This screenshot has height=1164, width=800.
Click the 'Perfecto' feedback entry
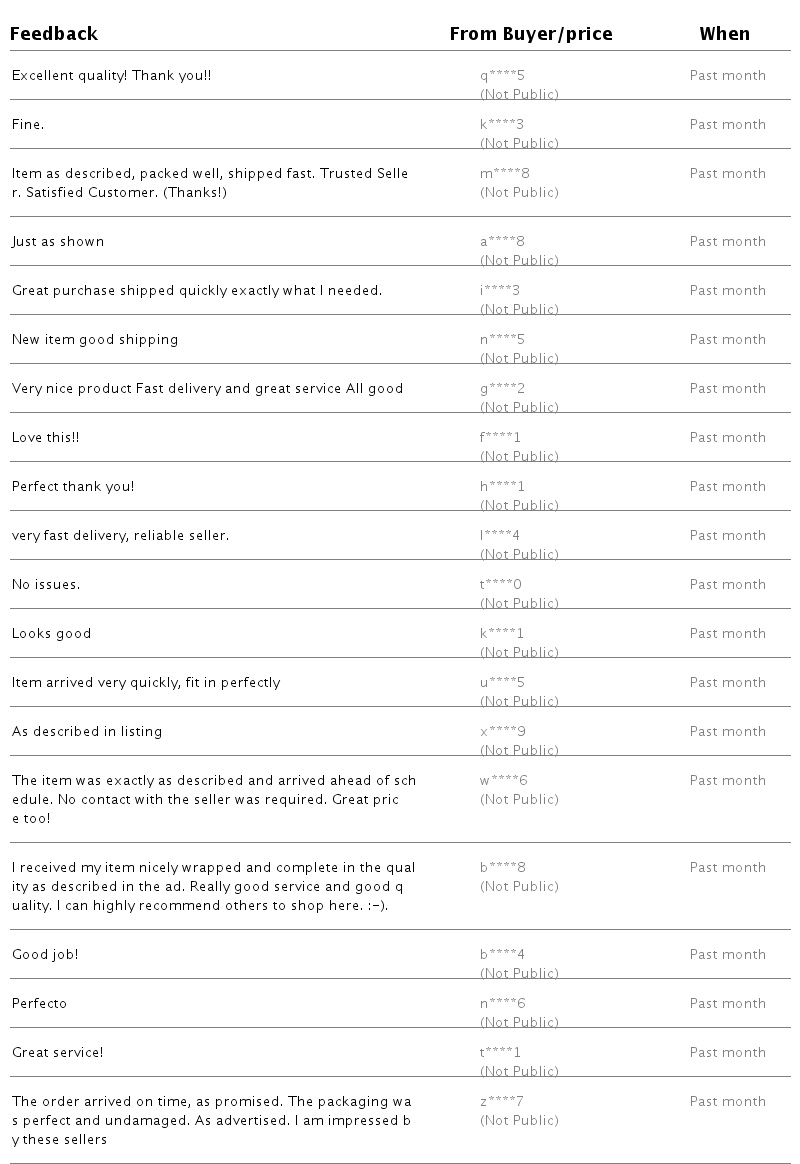(39, 1003)
